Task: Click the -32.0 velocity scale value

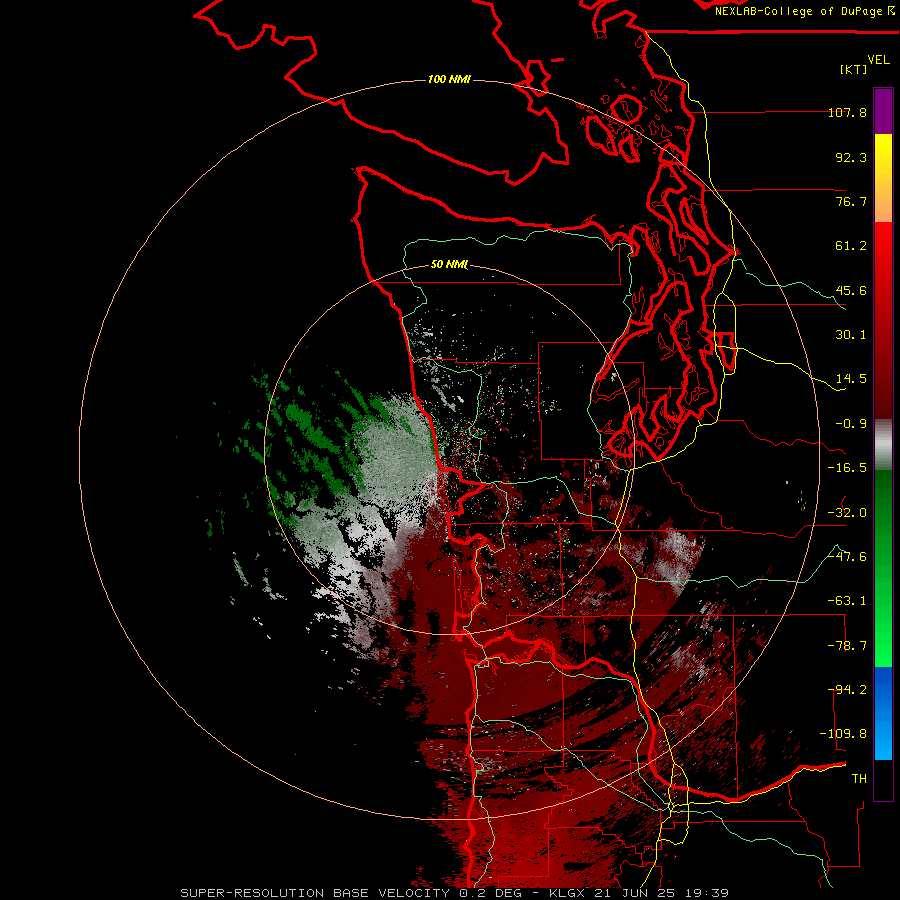Action: coord(847,513)
